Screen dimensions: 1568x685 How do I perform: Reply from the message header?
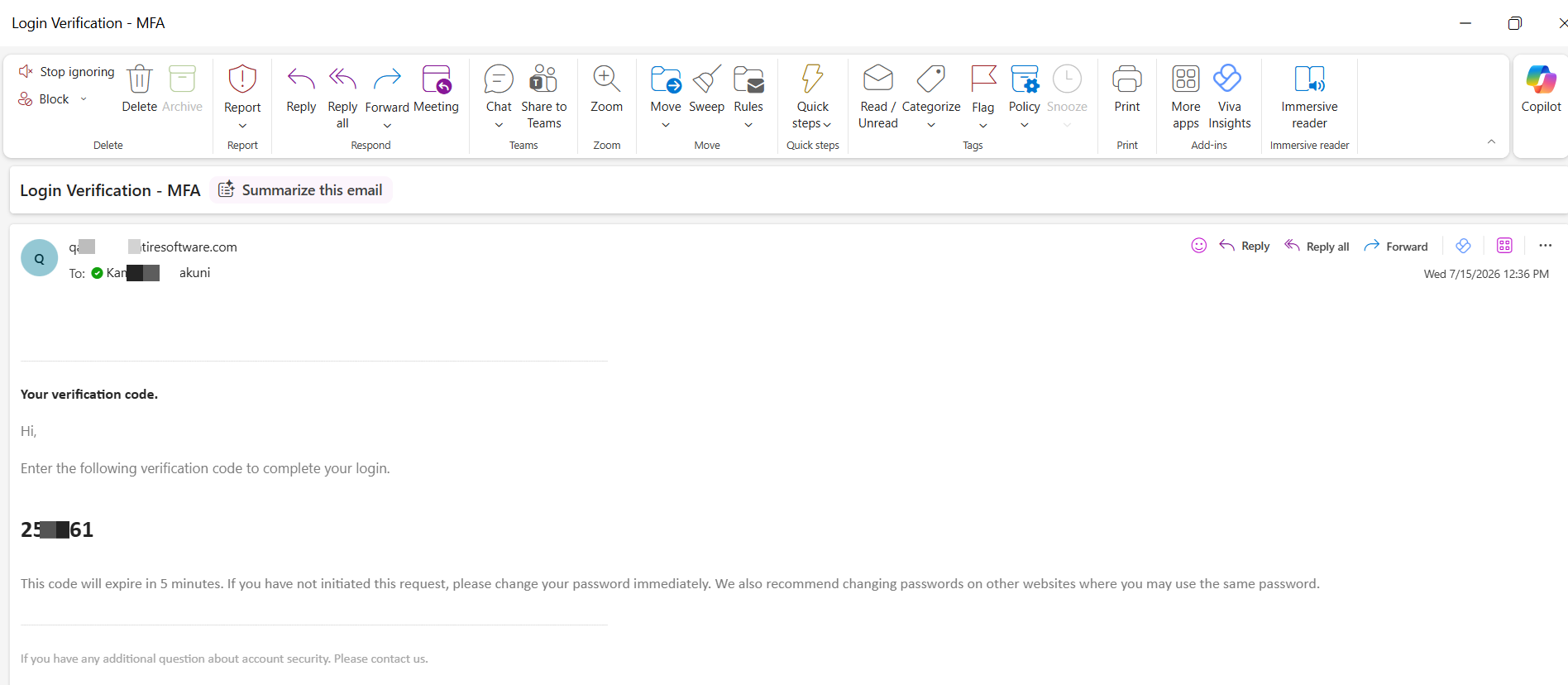pos(1245,246)
